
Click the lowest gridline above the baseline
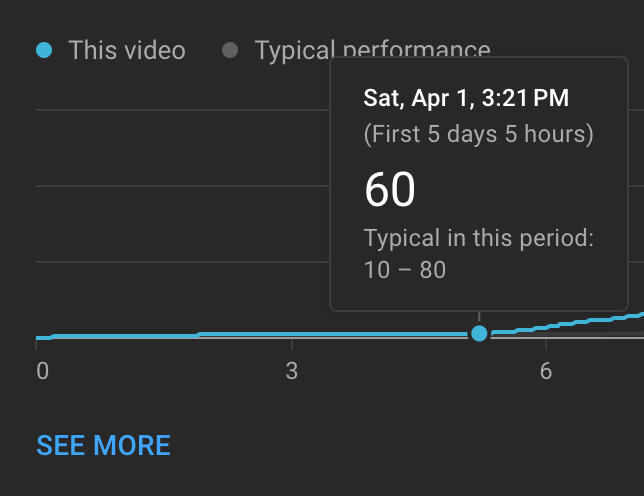pyautogui.click(x=180, y=261)
